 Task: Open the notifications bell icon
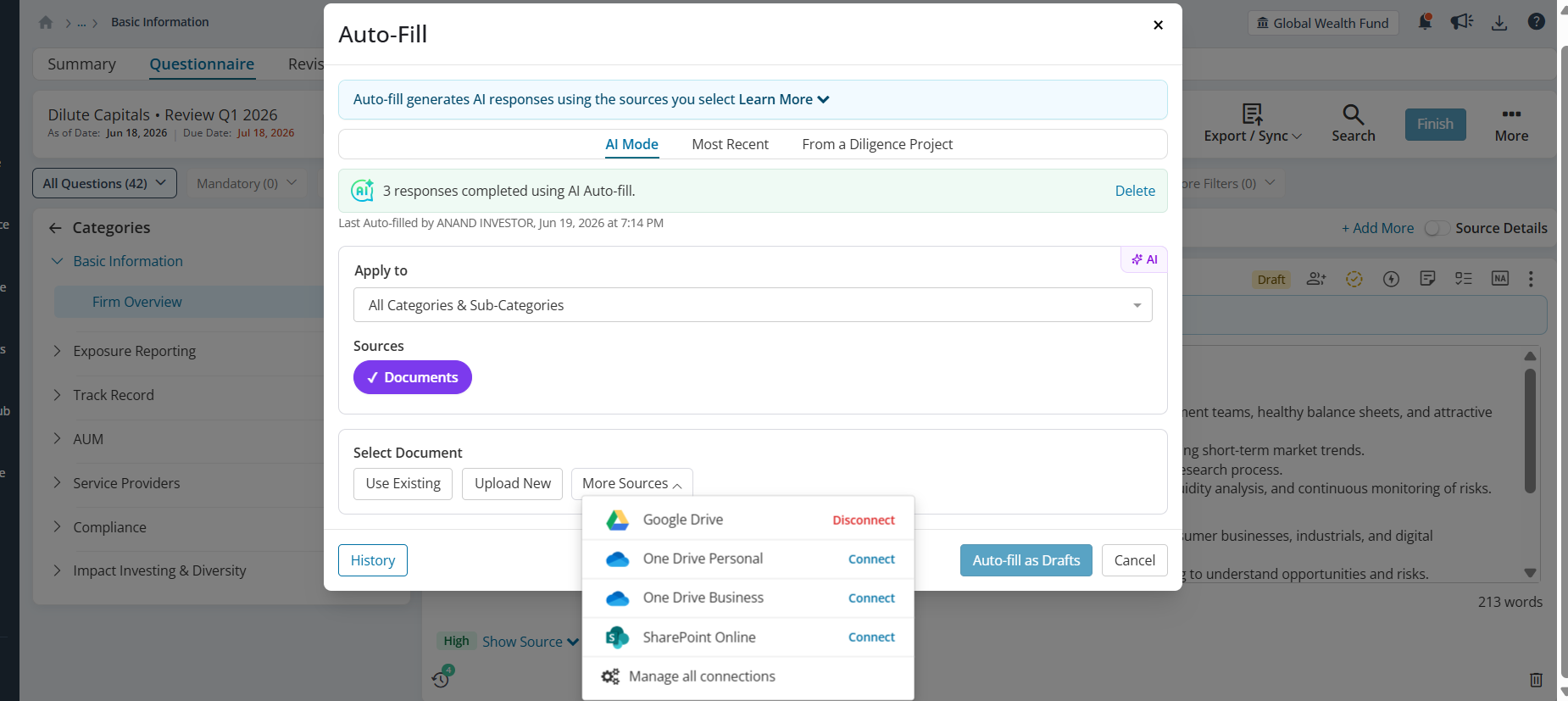[1425, 22]
